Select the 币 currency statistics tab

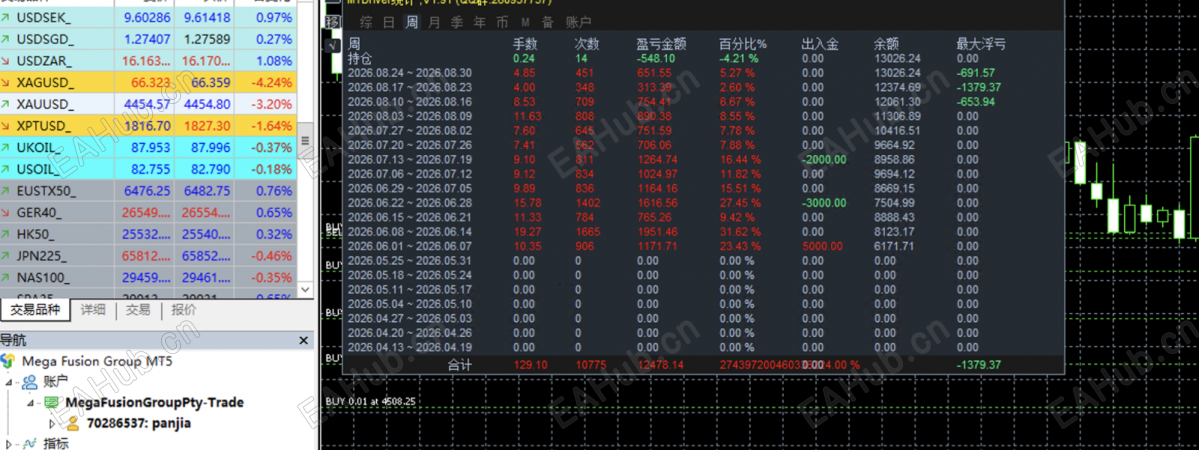pyautogui.click(x=502, y=22)
